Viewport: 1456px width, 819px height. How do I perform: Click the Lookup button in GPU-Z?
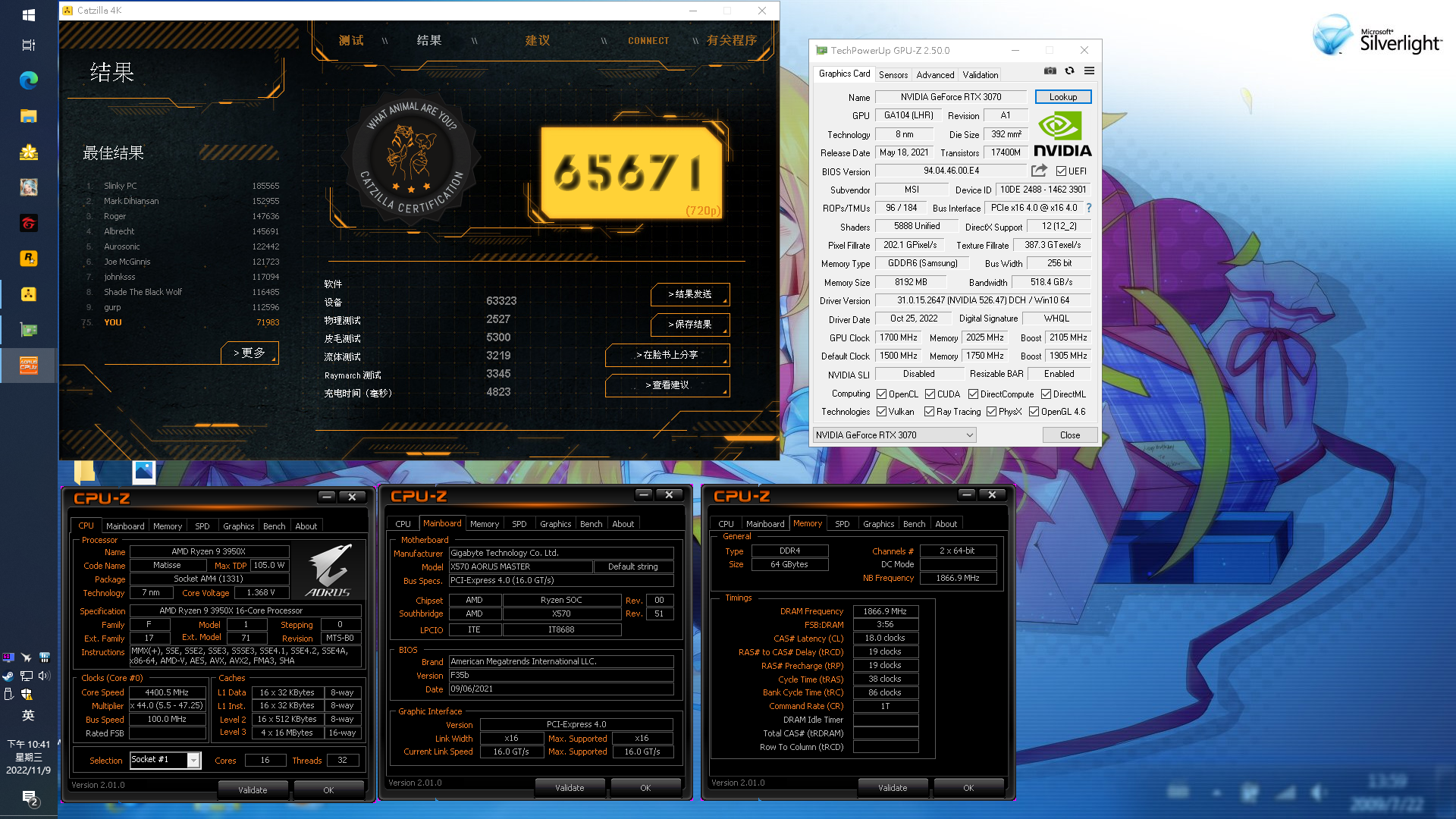1062,97
